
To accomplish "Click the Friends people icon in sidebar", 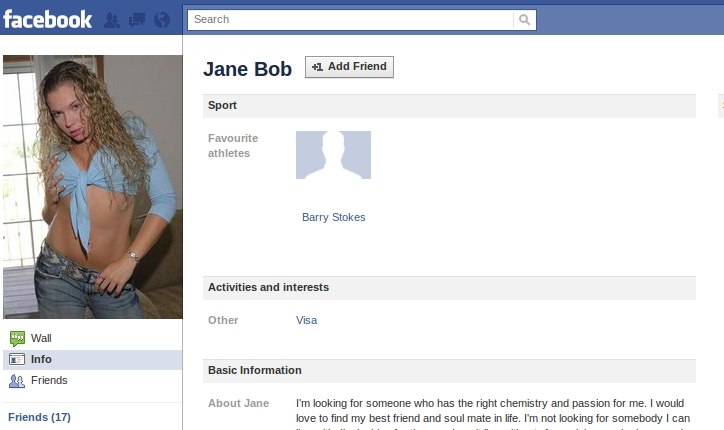I will [17, 381].
